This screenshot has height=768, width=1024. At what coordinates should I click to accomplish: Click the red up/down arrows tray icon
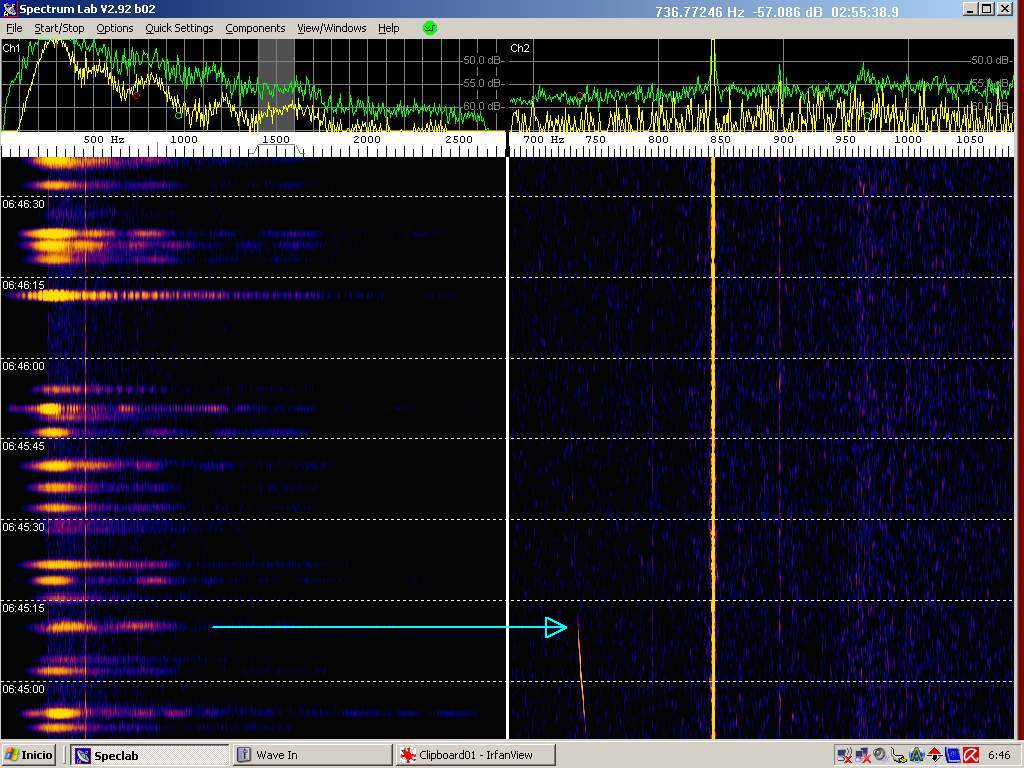click(935, 755)
